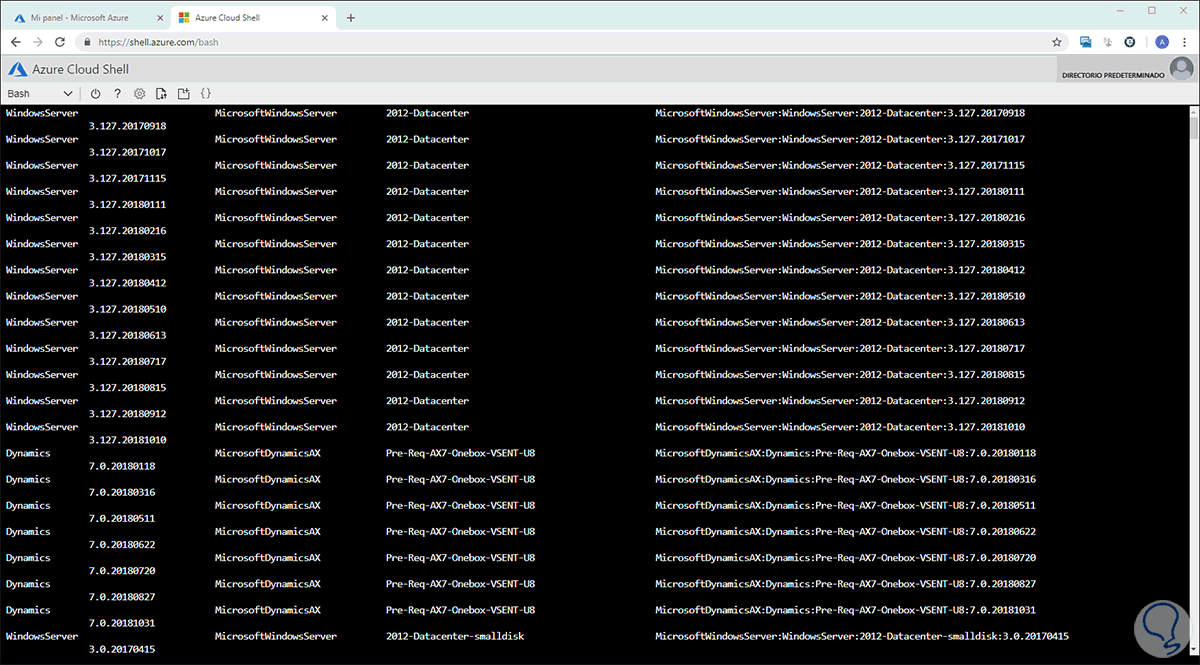Click version text 3.0.20170415
This screenshot has height=665, width=1200.
coord(121,649)
